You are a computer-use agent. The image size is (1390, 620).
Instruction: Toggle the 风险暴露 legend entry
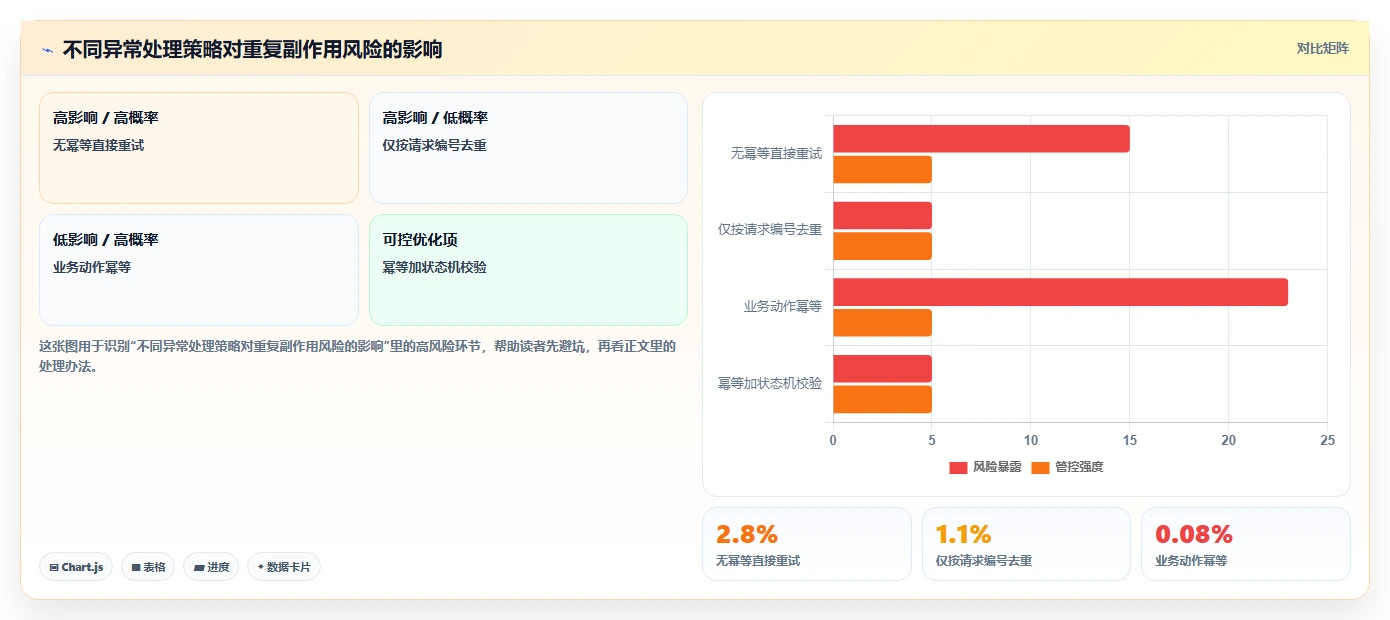(985, 467)
